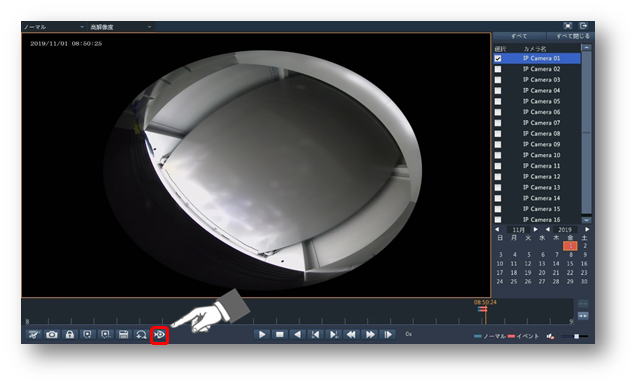Image resolution: width=637 pixels, height=386 pixels.
Task: Mute audio with the speaker icon
Action: [550, 336]
